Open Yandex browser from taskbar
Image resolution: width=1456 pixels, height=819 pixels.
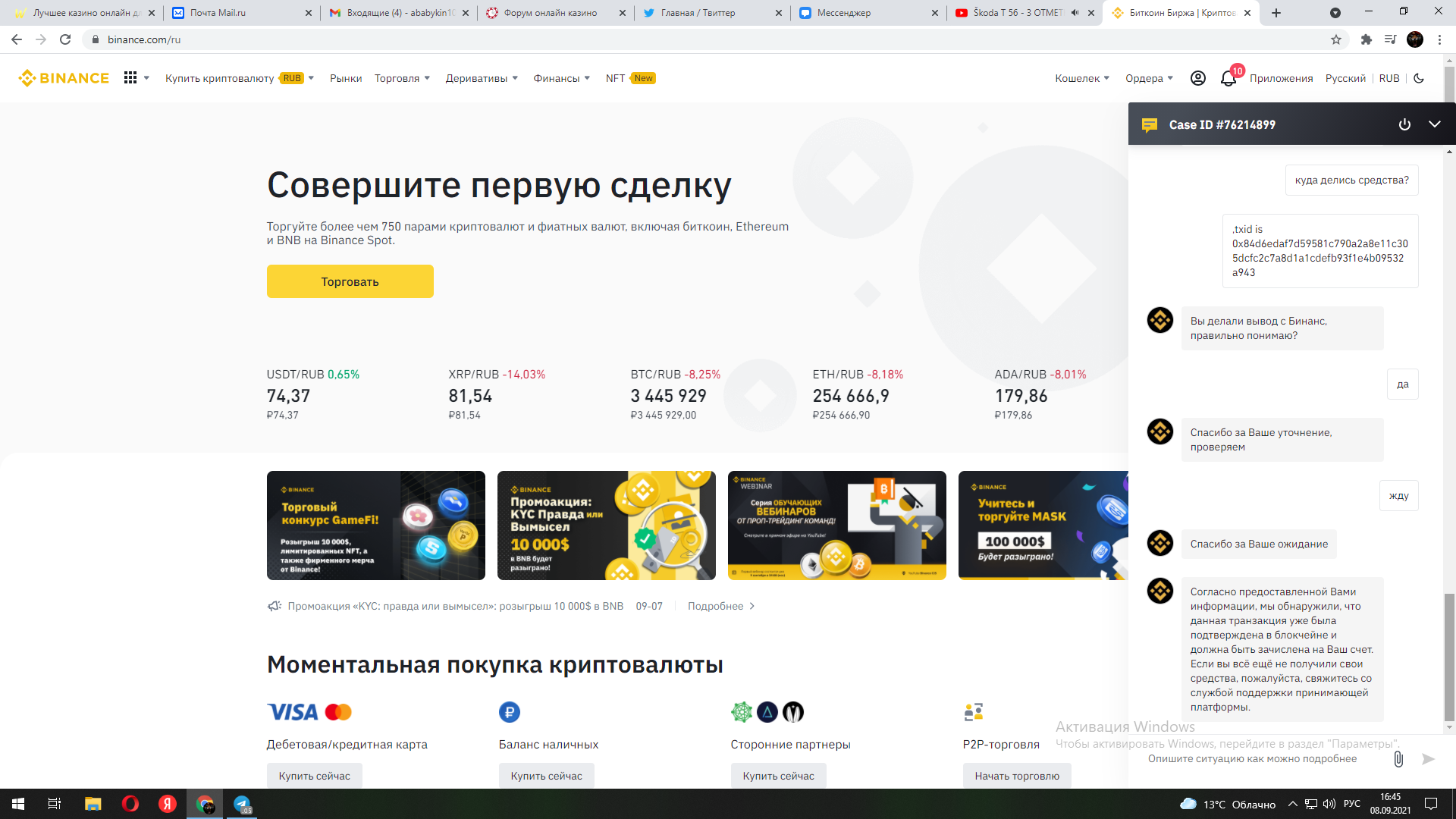tap(168, 804)
